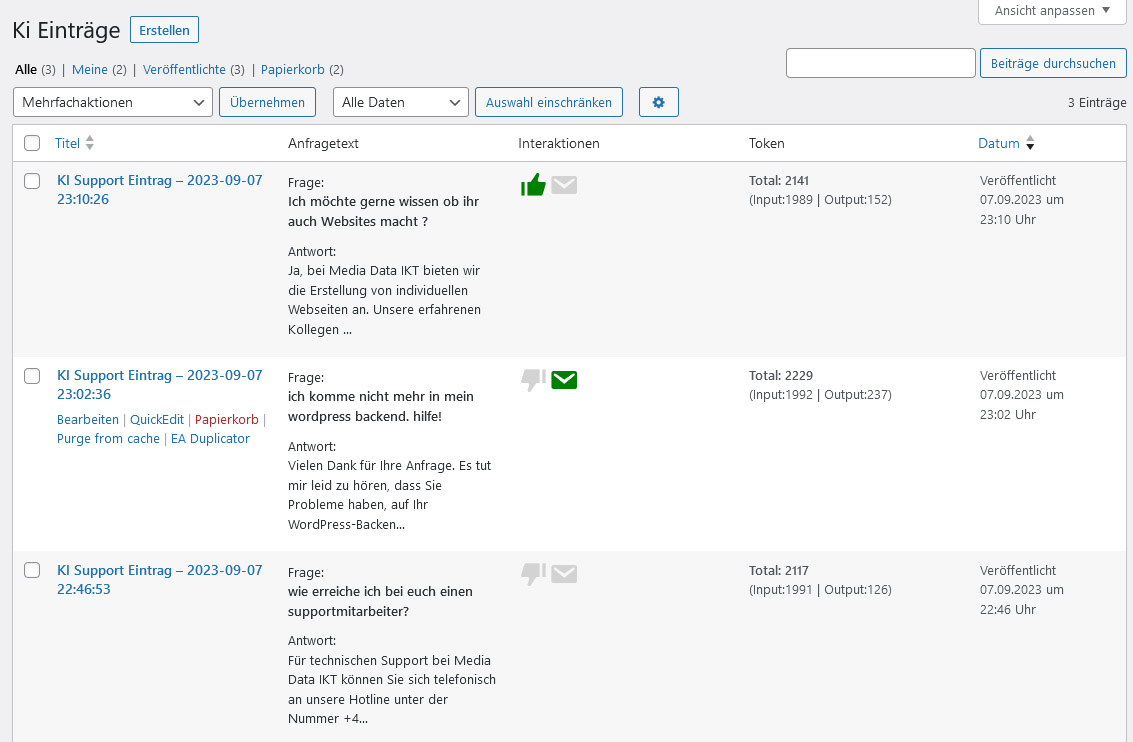
Task: Click the Datum column header link
Action: click(x=999, y=143)
